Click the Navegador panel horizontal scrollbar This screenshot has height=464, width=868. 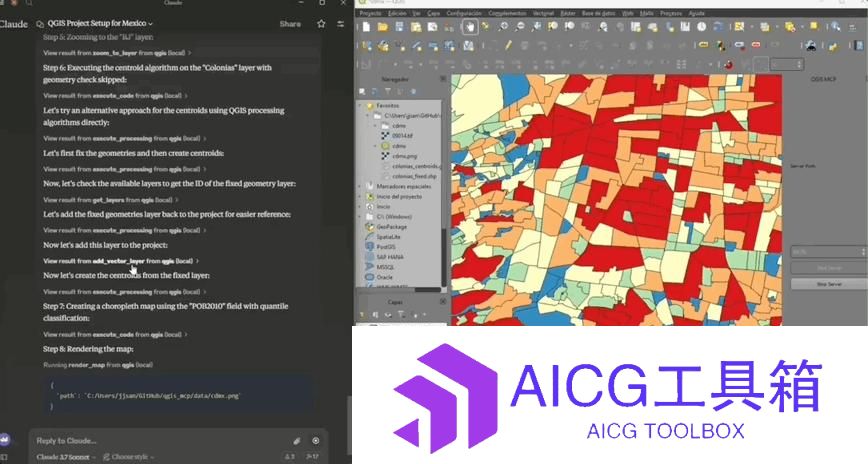(426, 289)
